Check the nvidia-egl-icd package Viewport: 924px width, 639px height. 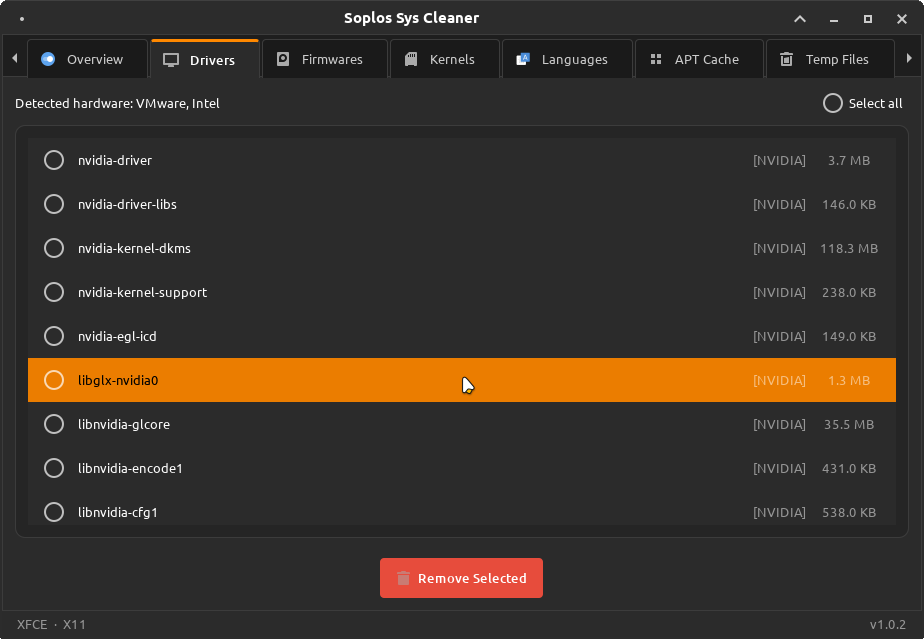pyautogui.click(x=54, y=336)
